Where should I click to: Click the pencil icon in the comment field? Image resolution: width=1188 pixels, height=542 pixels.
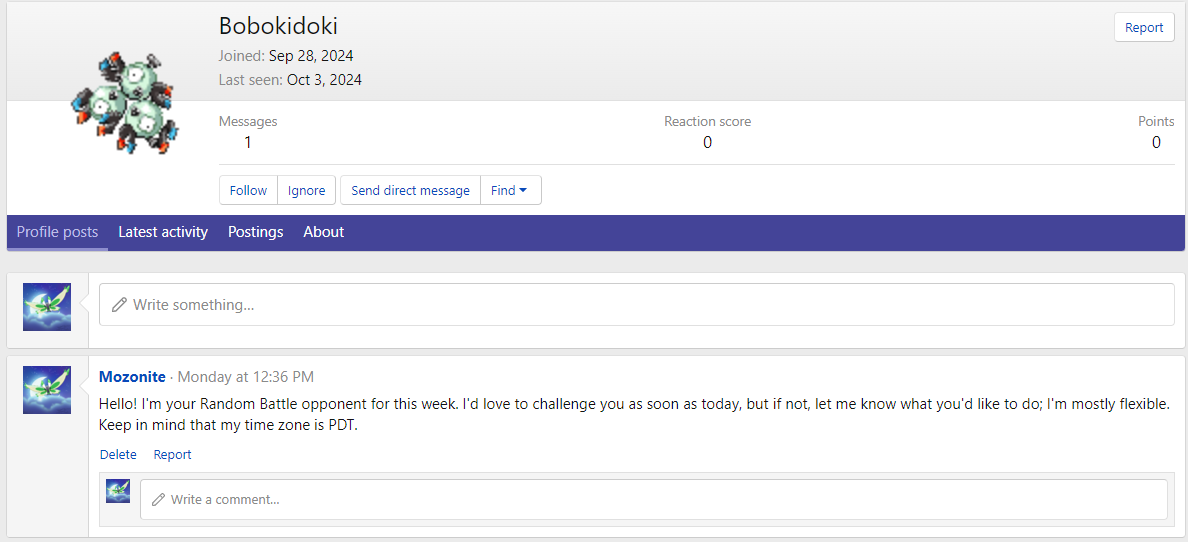158,499
